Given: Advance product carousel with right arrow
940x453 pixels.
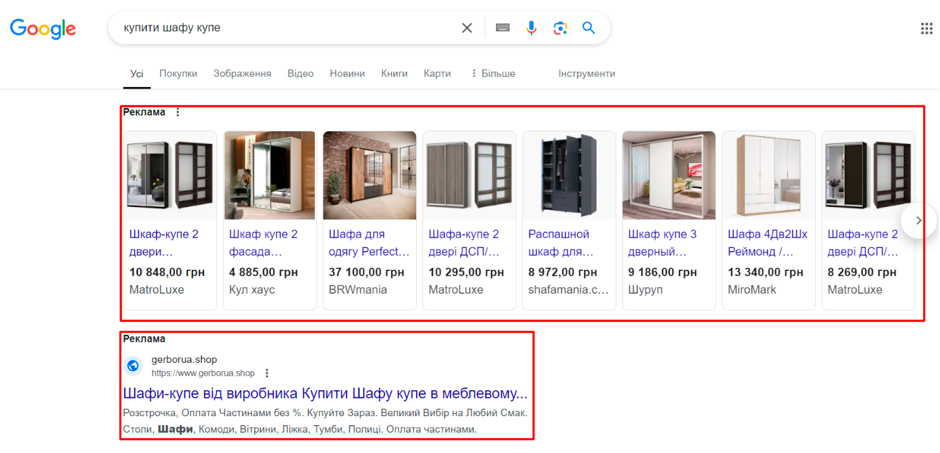Looking at the screenshot, I should (918, 221).
